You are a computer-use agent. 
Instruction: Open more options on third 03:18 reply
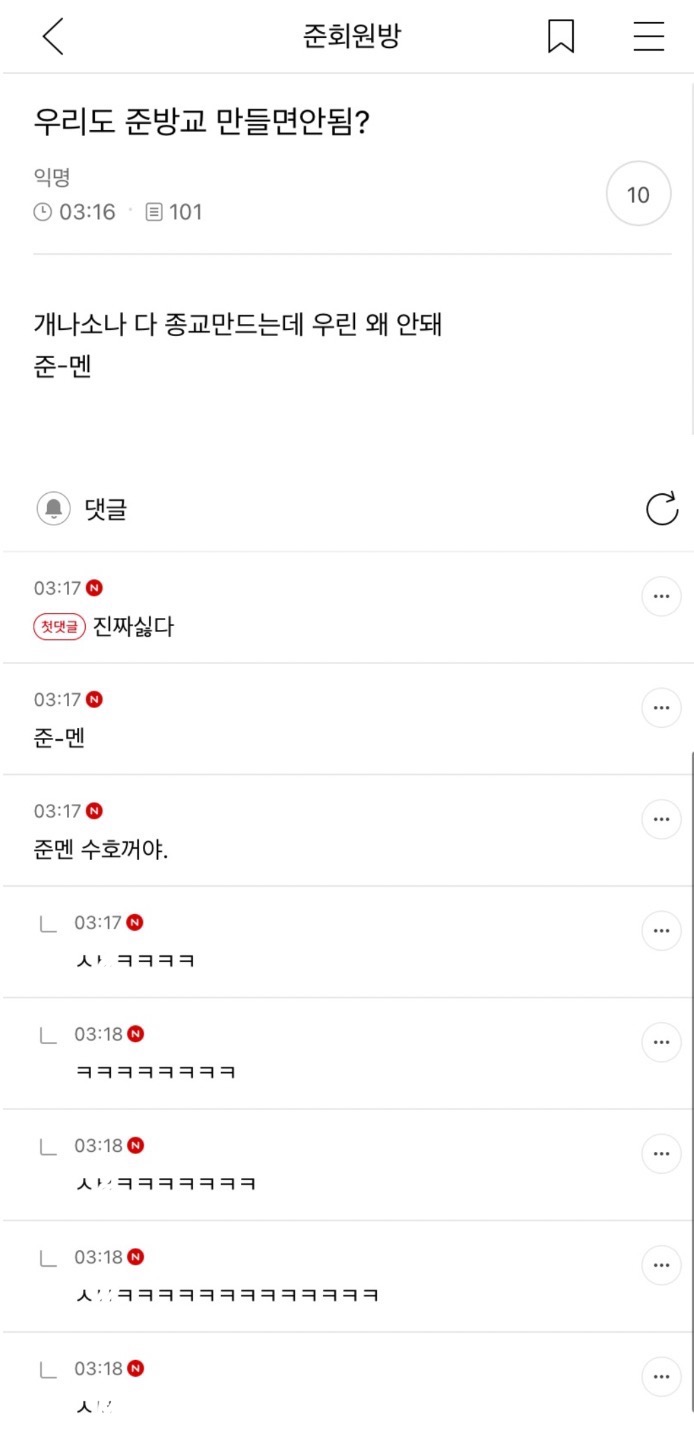[660, 1265]
